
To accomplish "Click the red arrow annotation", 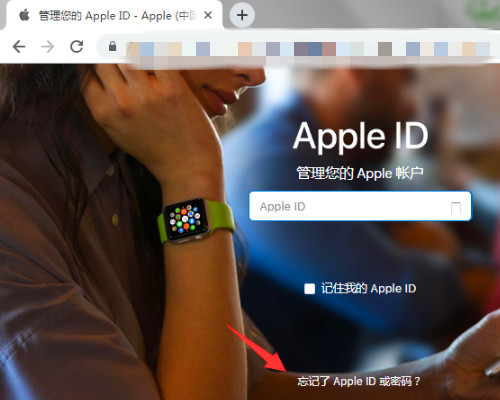I will point(256,347).
